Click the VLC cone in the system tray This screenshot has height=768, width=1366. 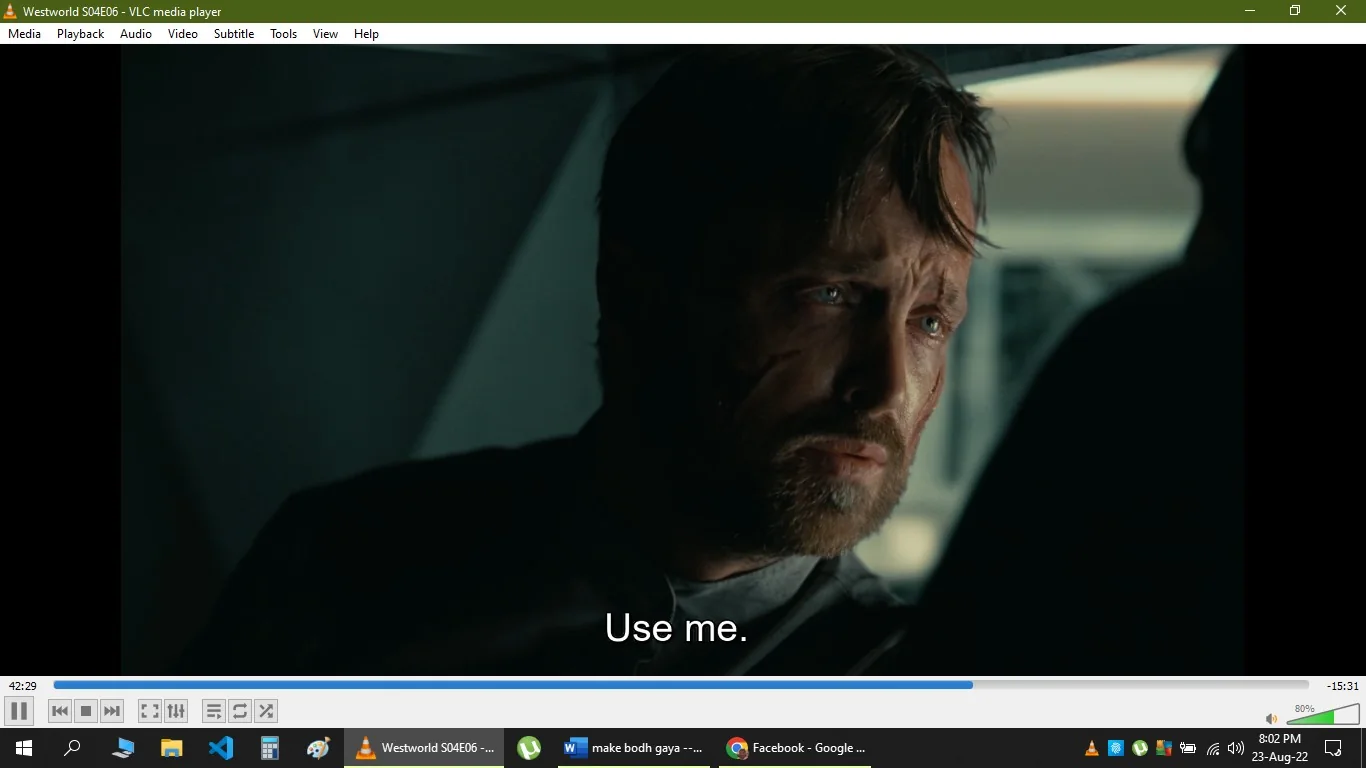pyautogui.click(x=1092, y=748)
